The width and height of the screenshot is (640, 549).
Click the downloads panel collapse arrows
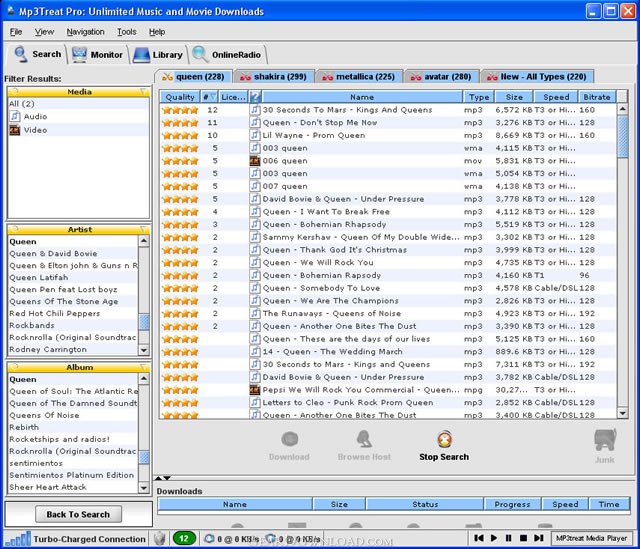point(162,478)
